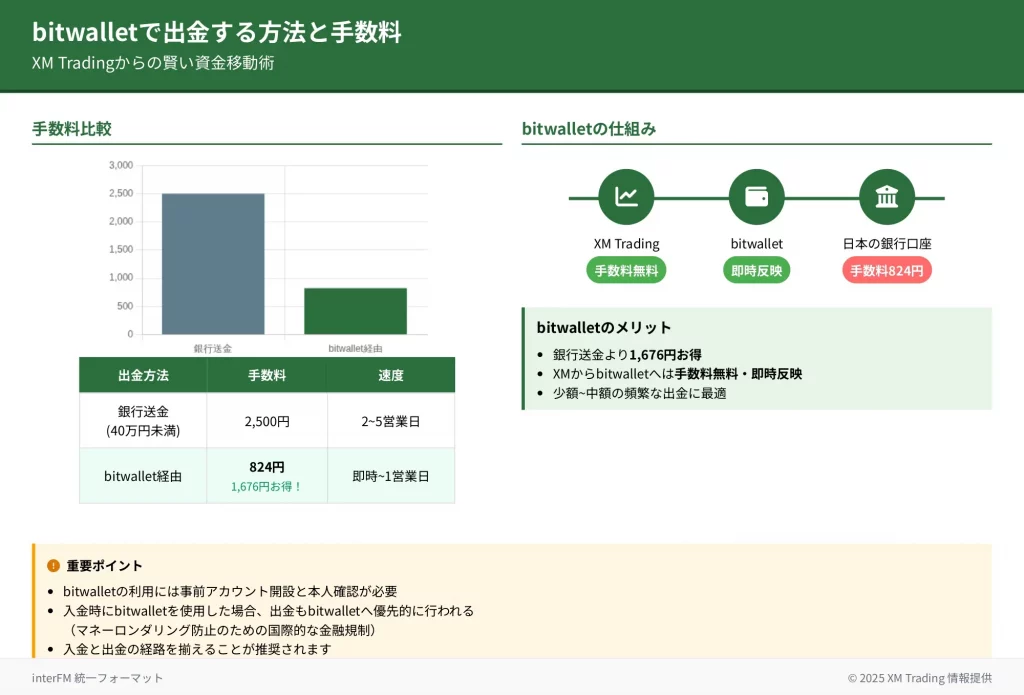Click the red 手数料824円 badge
1024x695 pixels.
(886, 270)
